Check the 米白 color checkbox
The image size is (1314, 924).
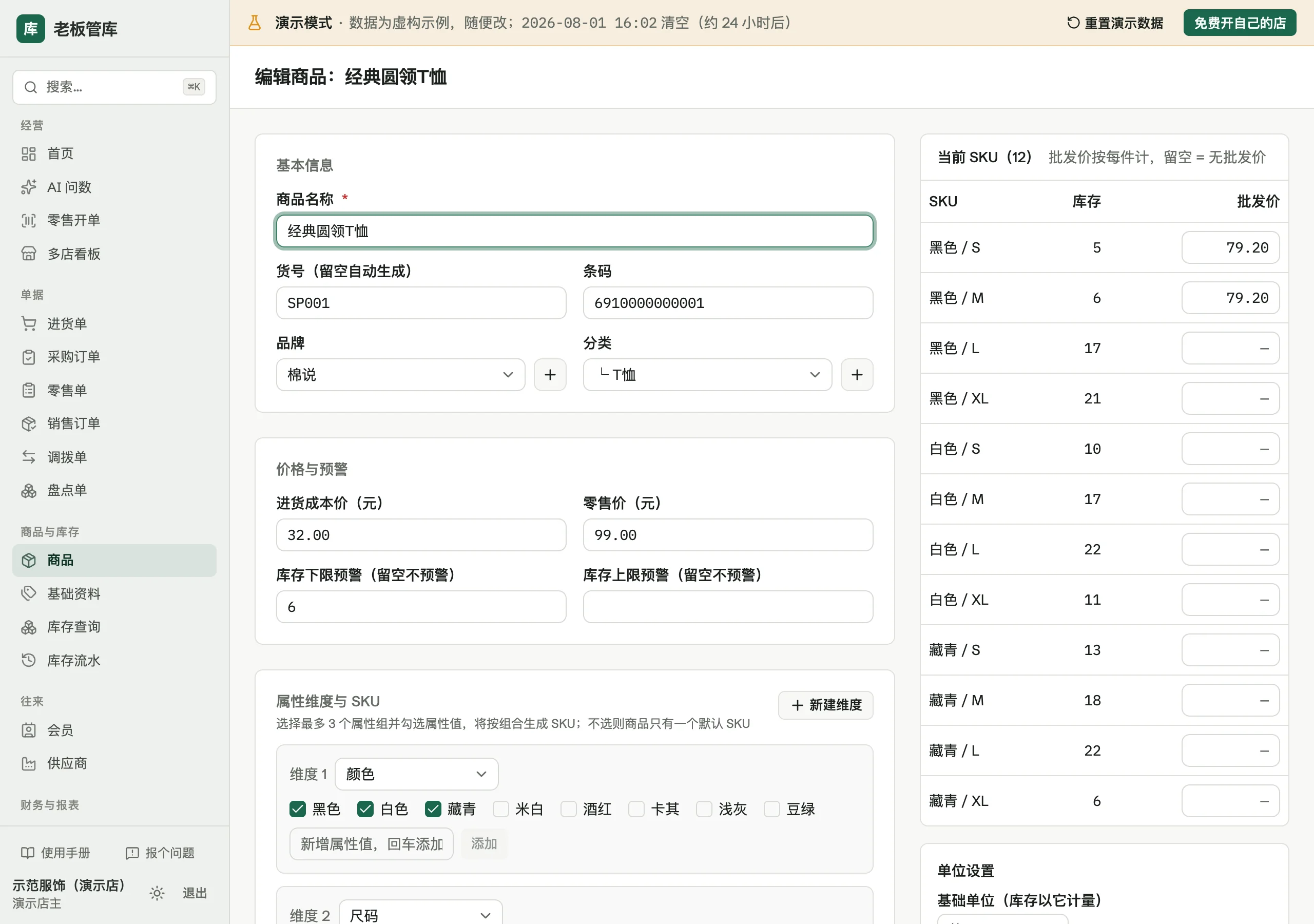pyautogui.click(x=501, y=809)
